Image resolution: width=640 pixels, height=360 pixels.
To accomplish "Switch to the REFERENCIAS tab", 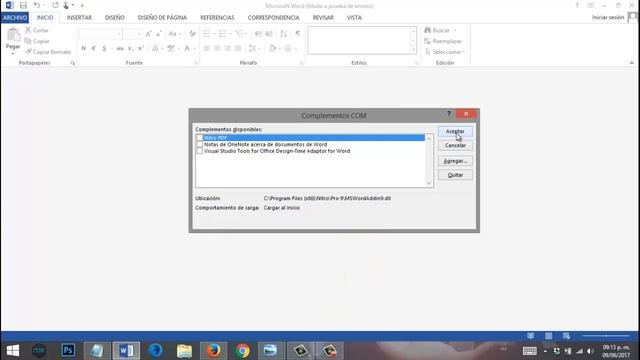I will pyautogui.click(x=217, y=18).
